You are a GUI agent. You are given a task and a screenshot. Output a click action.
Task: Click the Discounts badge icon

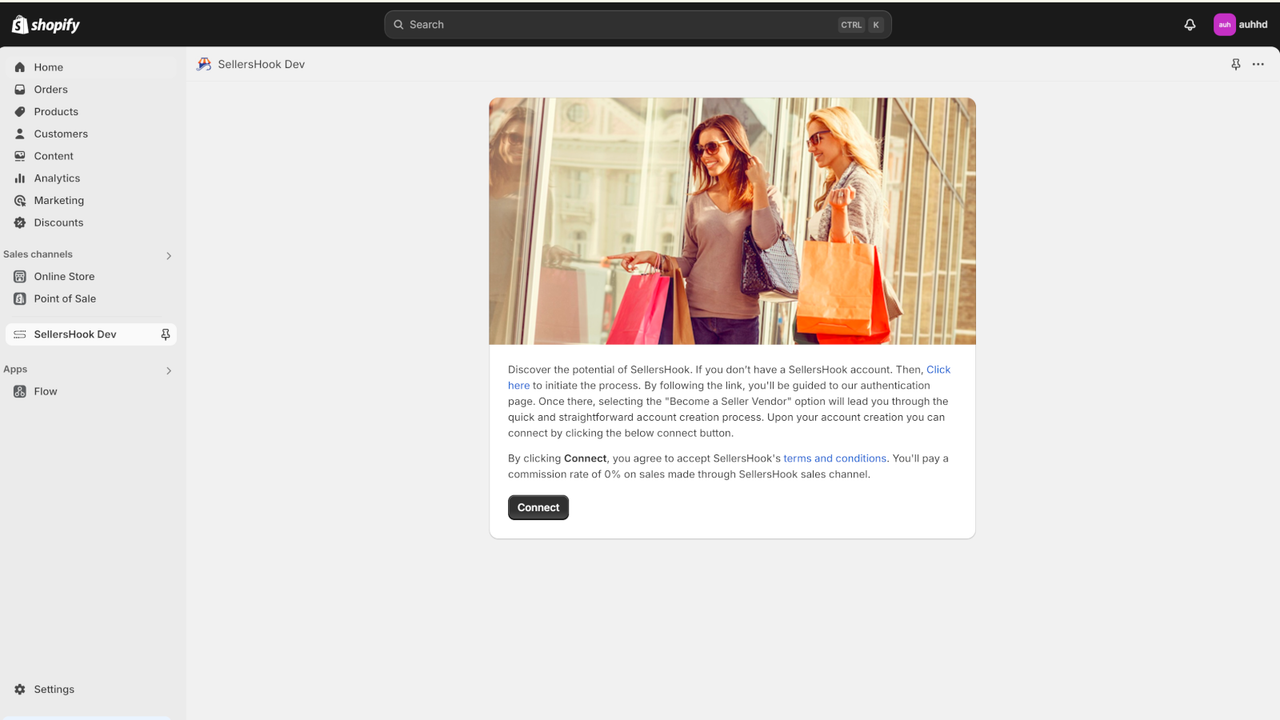(20, 222)
